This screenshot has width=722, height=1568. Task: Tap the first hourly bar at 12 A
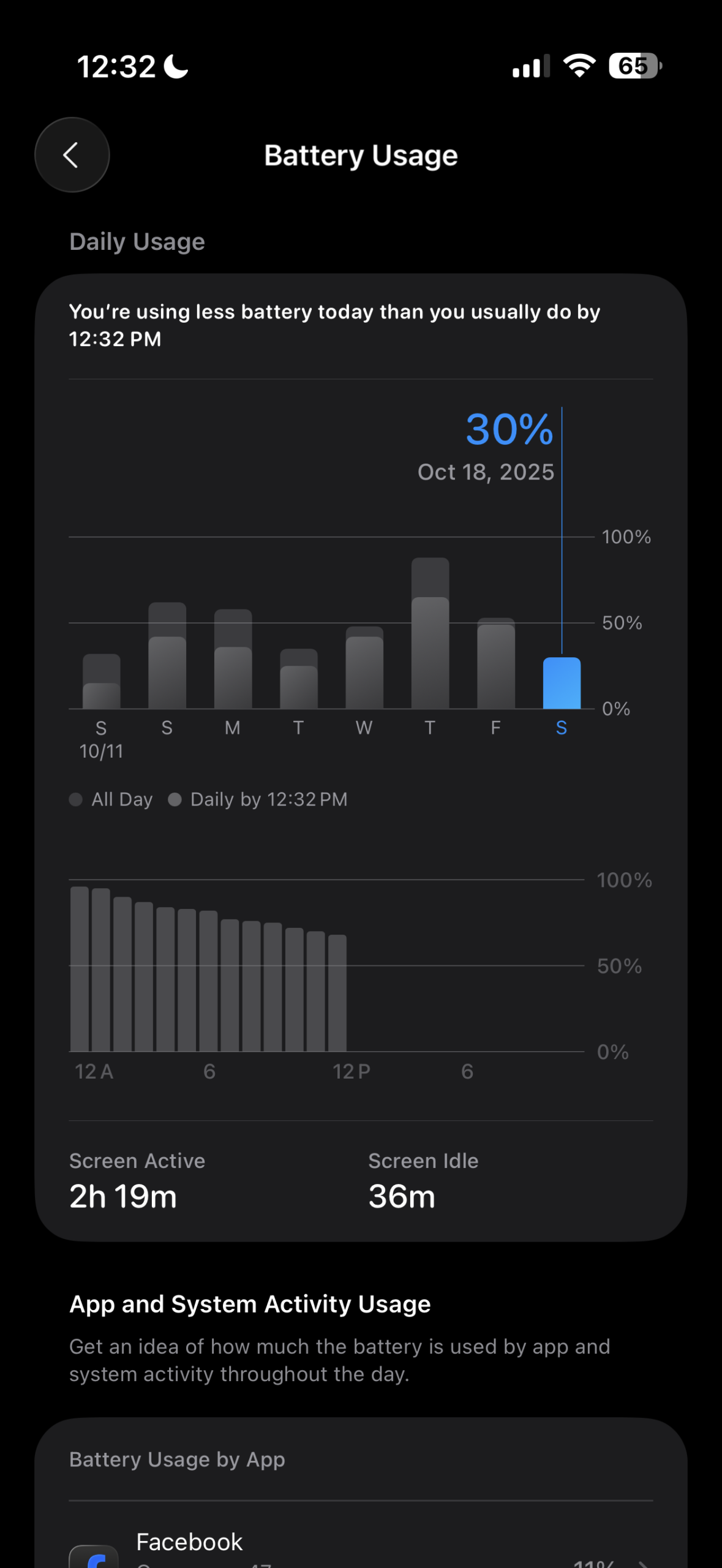click(x=80, y=971)
